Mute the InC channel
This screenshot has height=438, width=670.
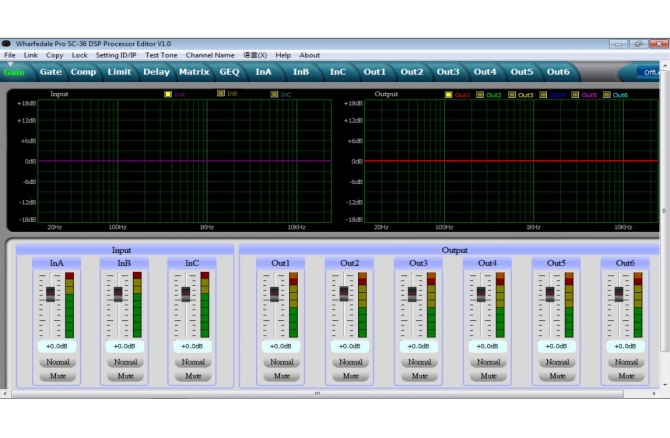click(x=193, y=376)
